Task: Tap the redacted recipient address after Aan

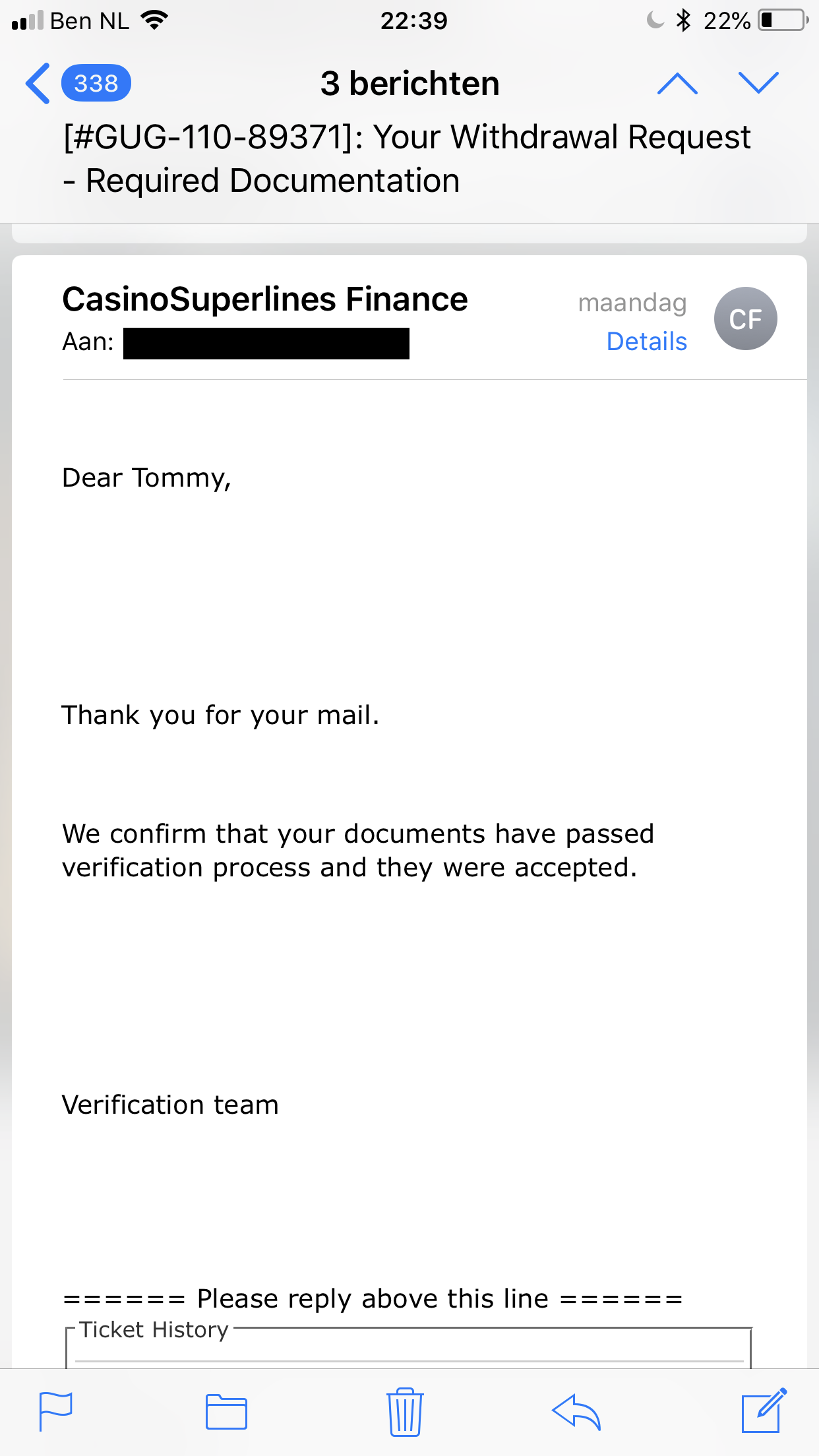Action: [266, 344]
